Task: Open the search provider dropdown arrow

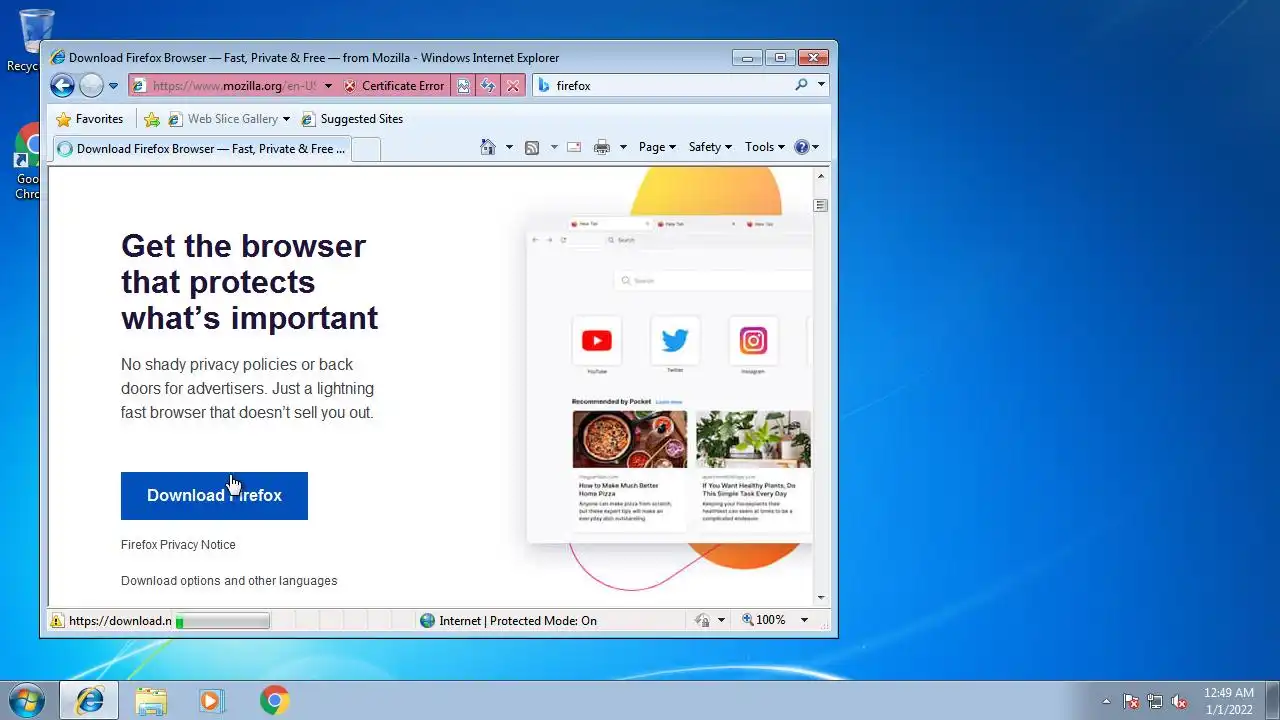Action: (x=821, y=85)
